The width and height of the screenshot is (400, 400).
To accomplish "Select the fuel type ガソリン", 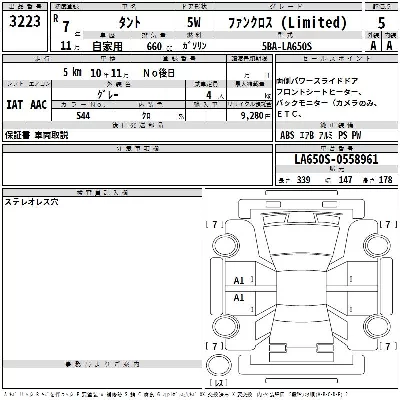I will pyautogui.click(x=194, y=46).
